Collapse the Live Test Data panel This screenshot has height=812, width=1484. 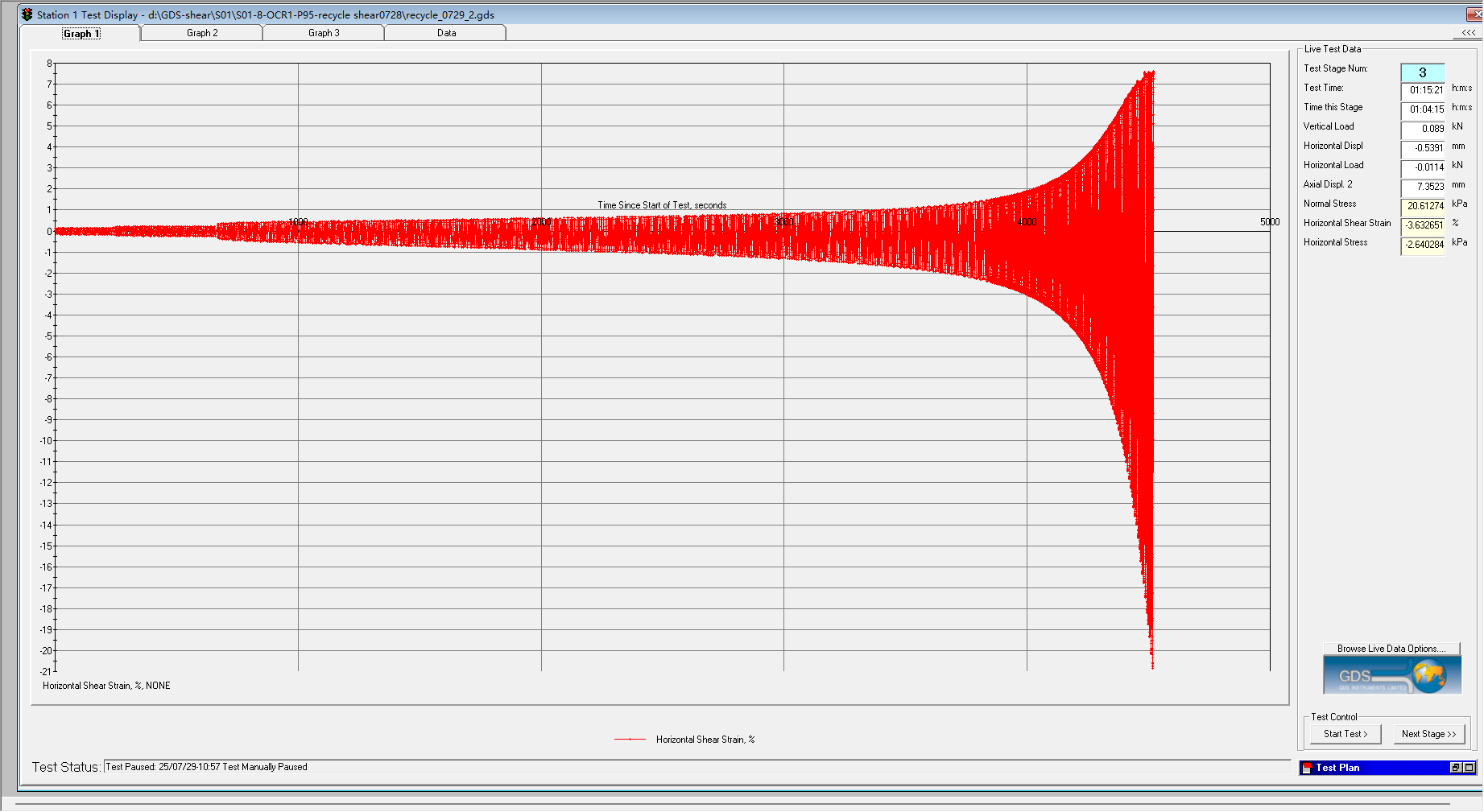[x=1469, y=33]
